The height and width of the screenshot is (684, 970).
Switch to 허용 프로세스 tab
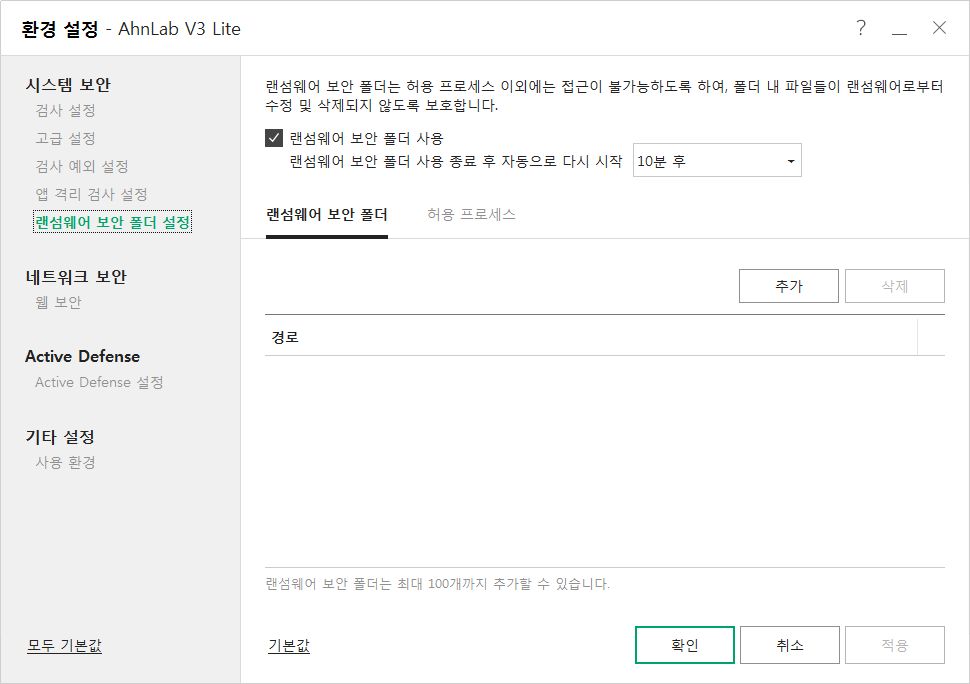pyautogui.click(x=471, y=215)
